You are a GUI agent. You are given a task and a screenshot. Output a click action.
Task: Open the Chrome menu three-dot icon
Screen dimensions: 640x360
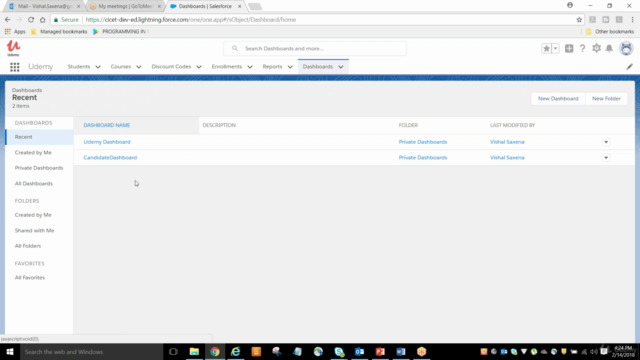point(632,20)
